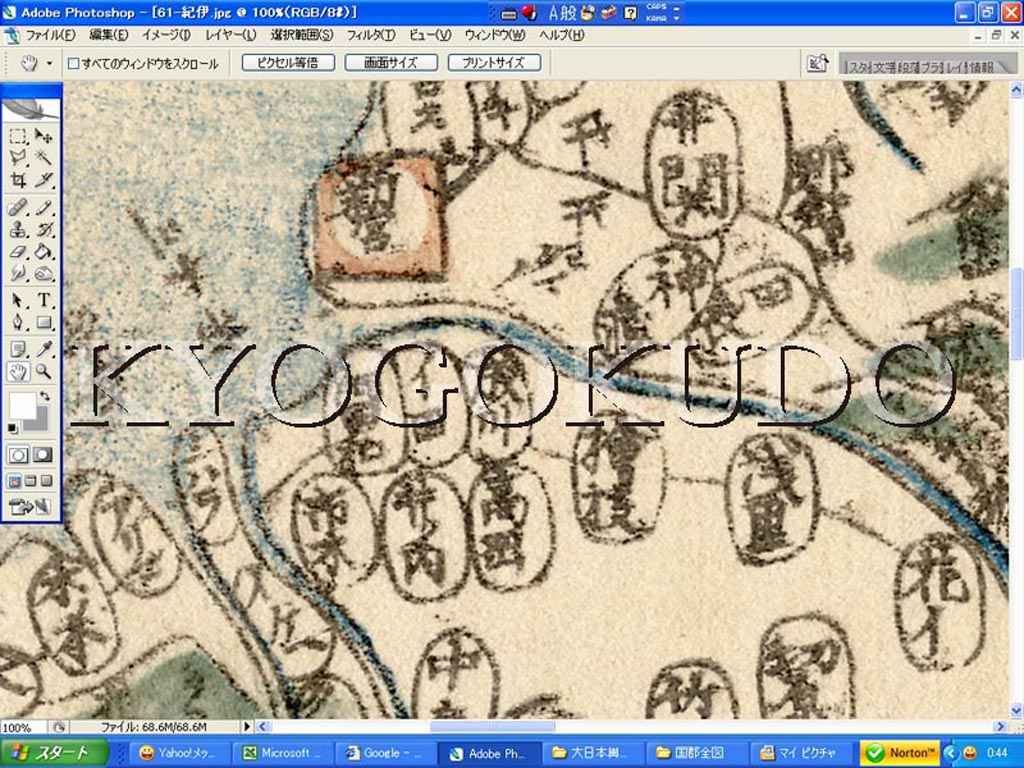Open the Windows スタート button
1024x768 pixels.
coord(55,752)
